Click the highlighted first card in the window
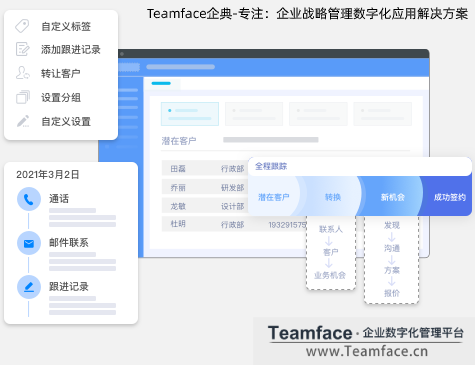 tap(190, 114)
